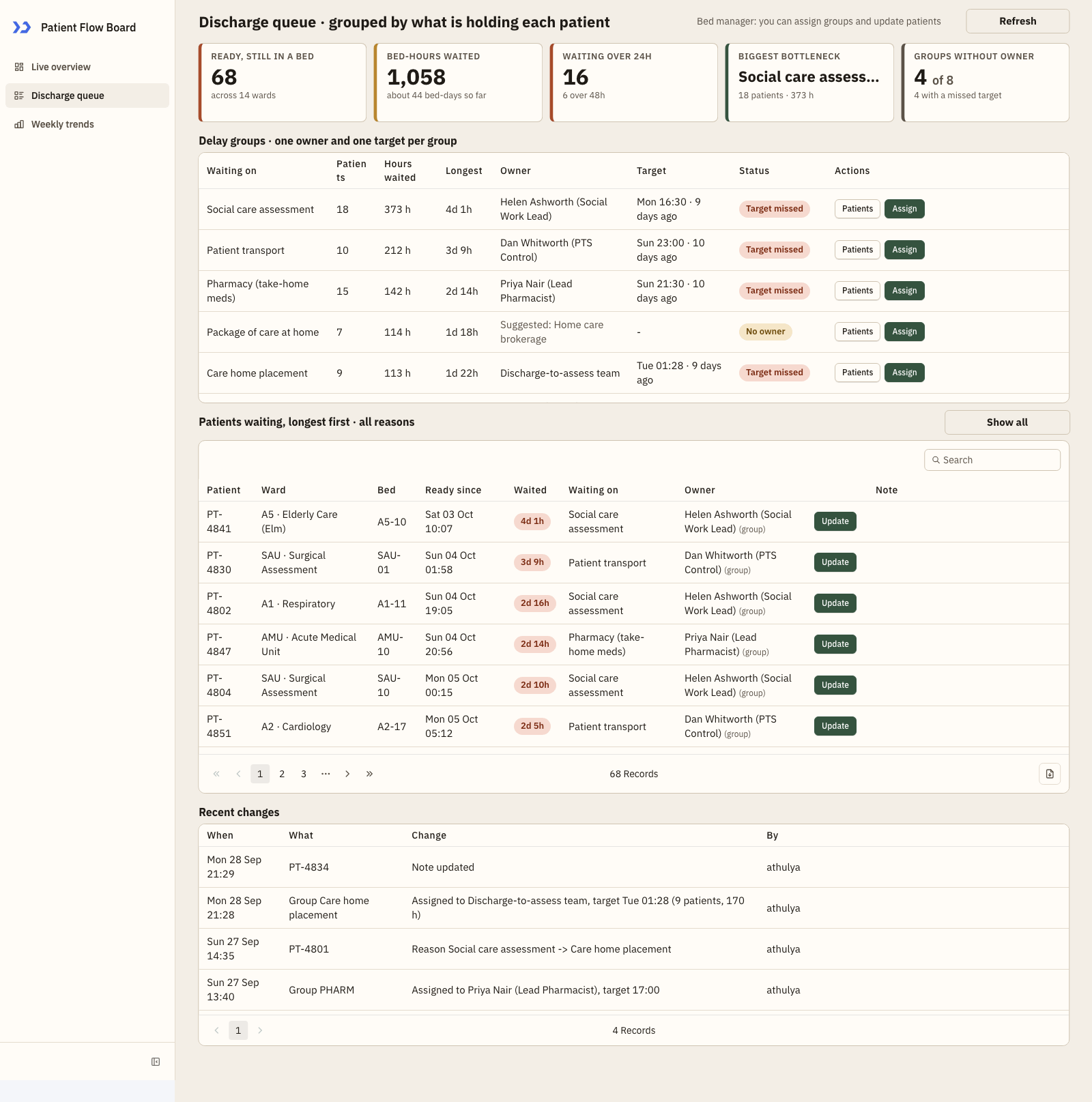Click the Discharge queue sidebar icon
Screen dimensions: 1092x1102
coord(19,96)
